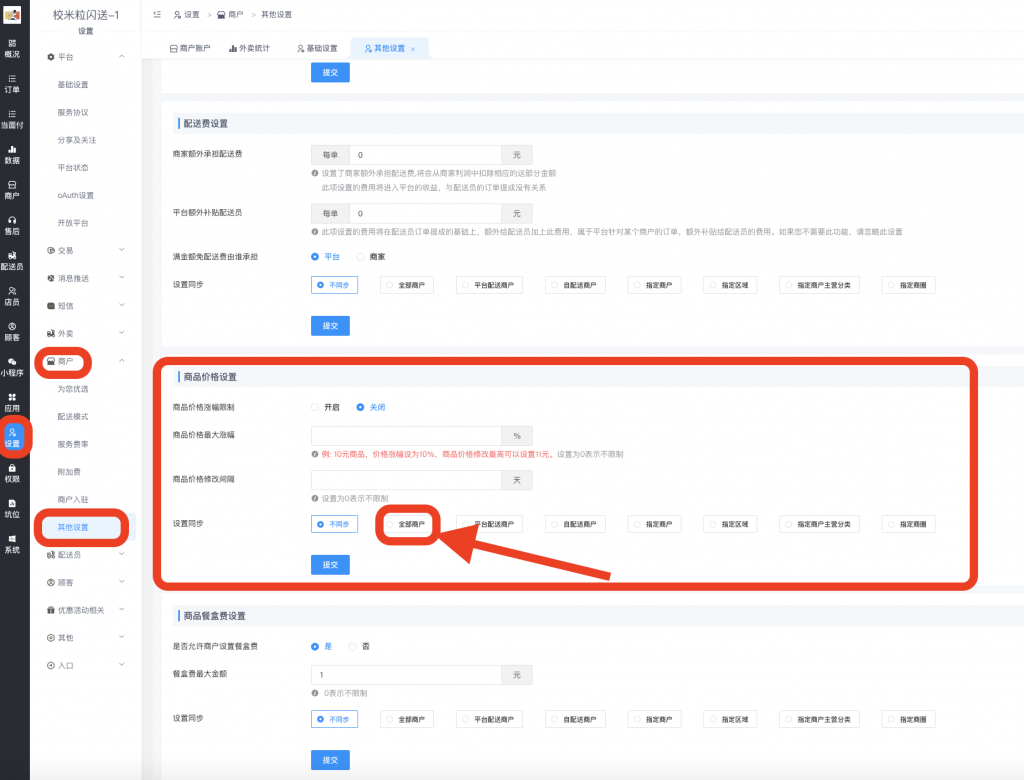Switch to the 基础设置 tab
Image resolution: width=1024 pixels, height=780 pixels.
317,48
